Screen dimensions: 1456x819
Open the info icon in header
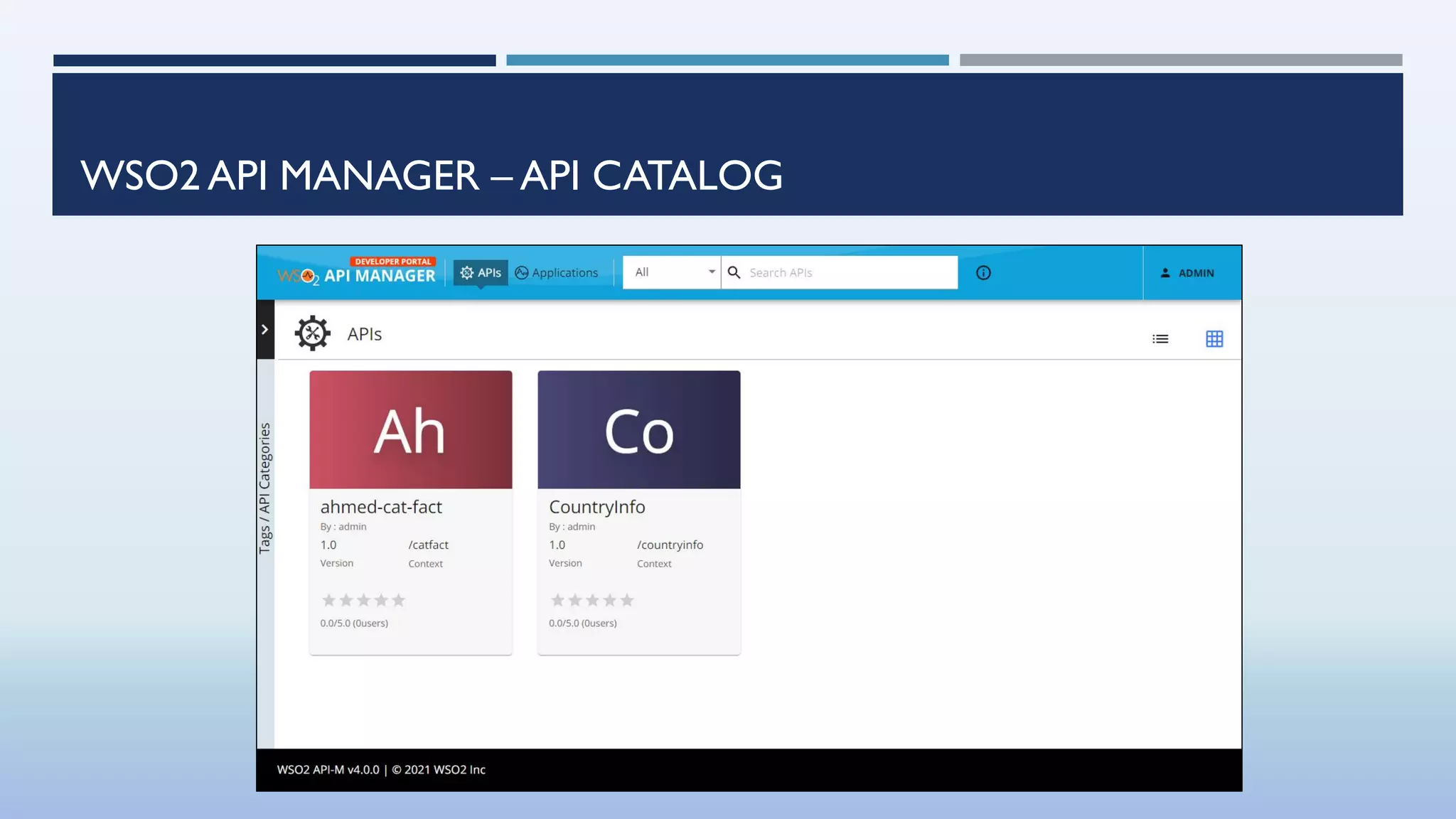983,273
